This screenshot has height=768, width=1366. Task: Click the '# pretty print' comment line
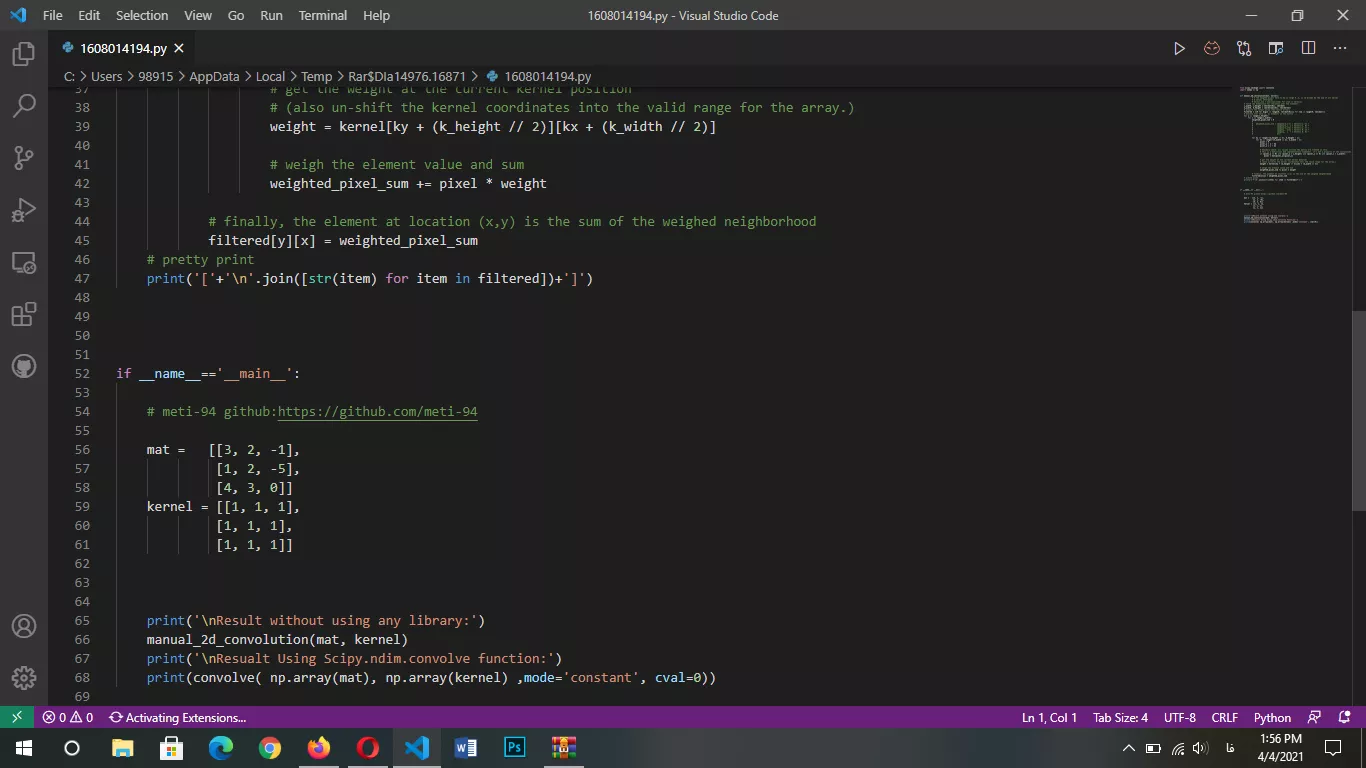click(200, 259)
